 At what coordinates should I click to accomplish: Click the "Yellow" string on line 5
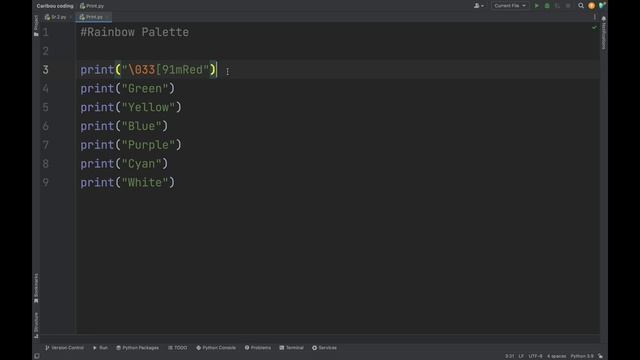click(x=148, y=107)
